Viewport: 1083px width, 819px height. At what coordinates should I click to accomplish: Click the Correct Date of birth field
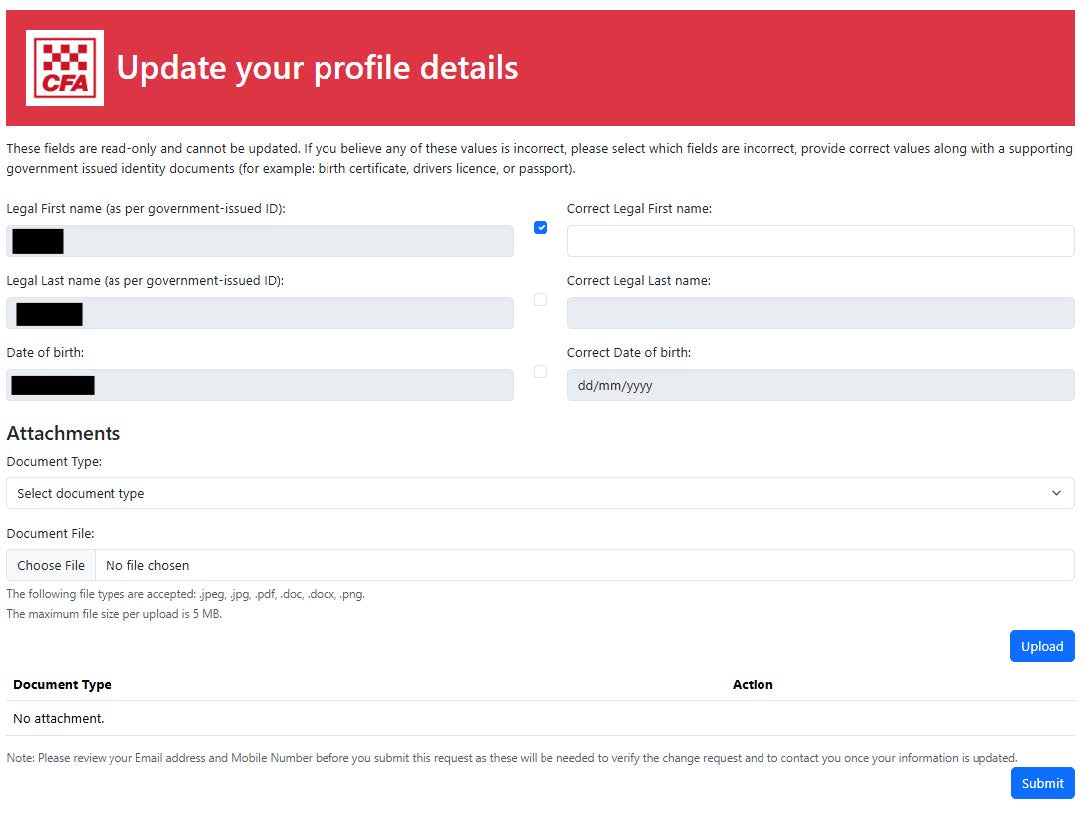pyautogui.click(x=821, y=385)
